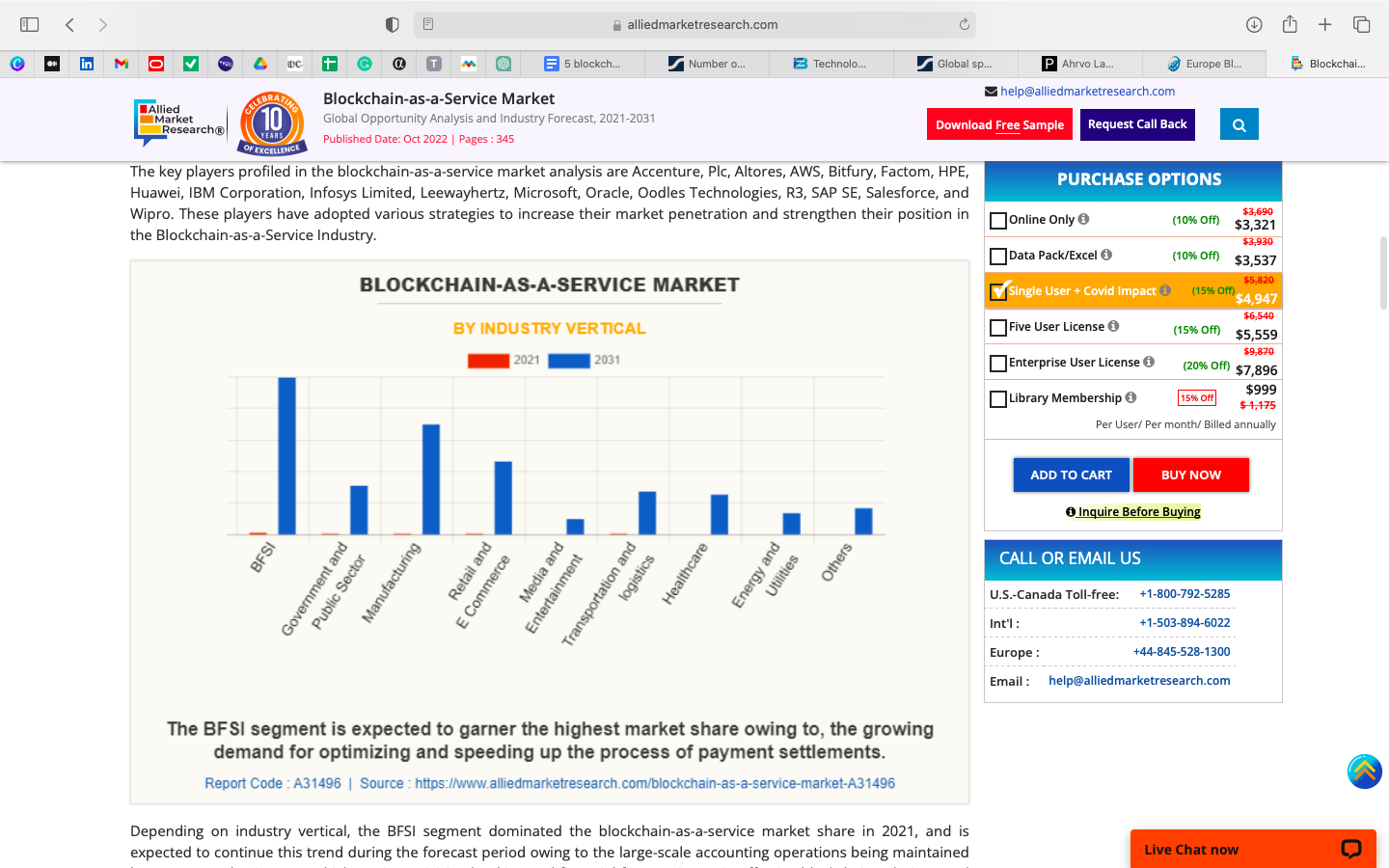Check the Library Membership checkbox
Image resolution: width=1389 pixels, height=868 pixels.
click(x=998, y=399)
